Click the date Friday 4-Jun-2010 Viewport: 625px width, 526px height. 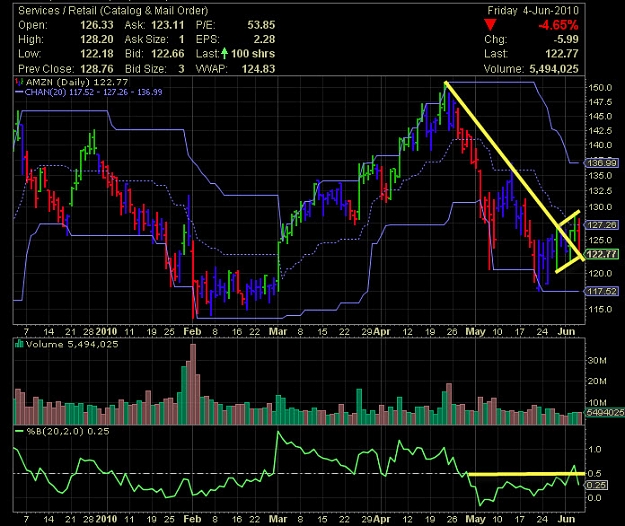tap(533, 11)
